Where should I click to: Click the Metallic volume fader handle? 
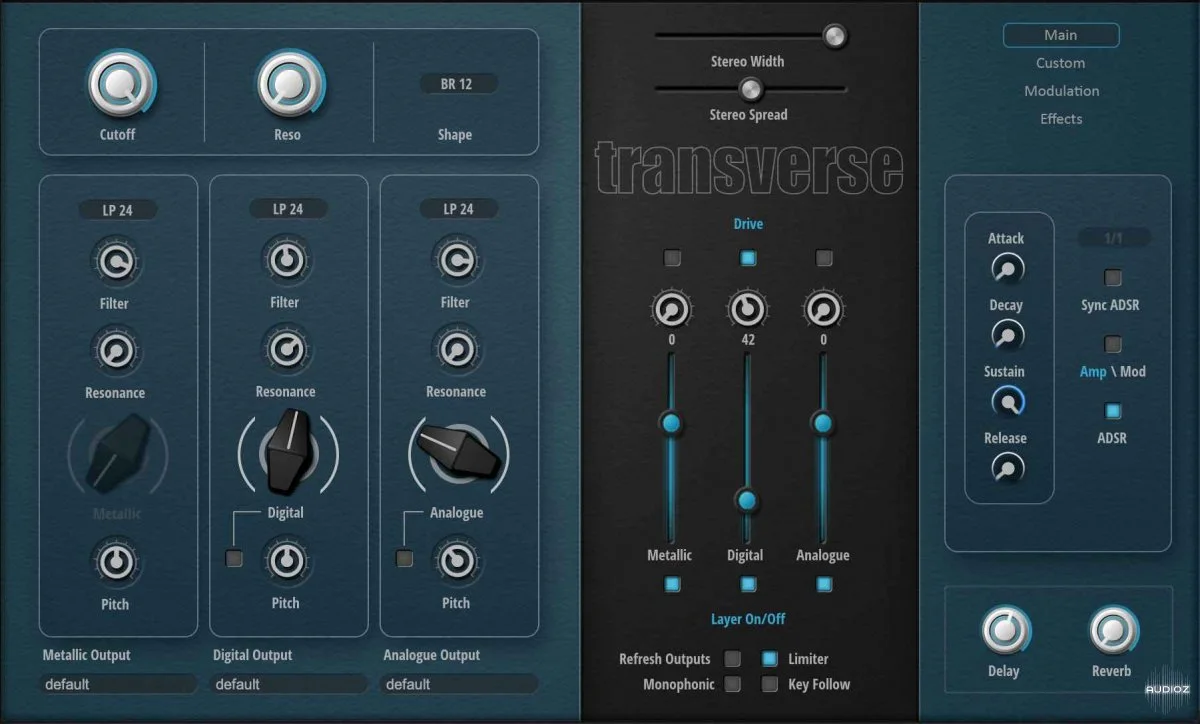[x=671, y=423]
